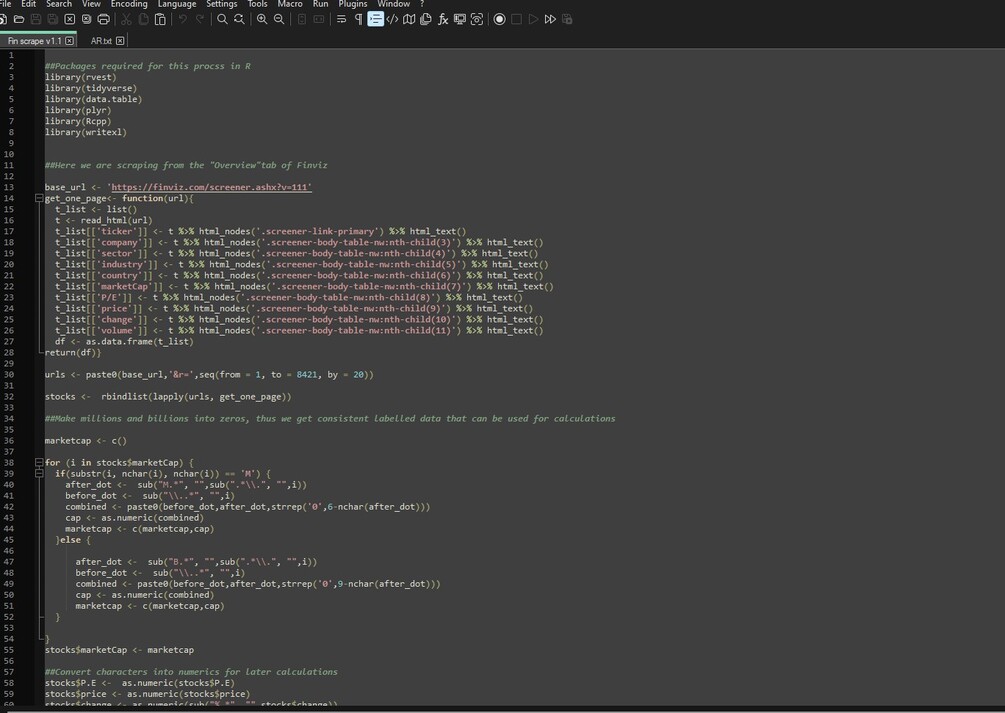
Task: Open the Language menu
Action: [x=177, y=4]
